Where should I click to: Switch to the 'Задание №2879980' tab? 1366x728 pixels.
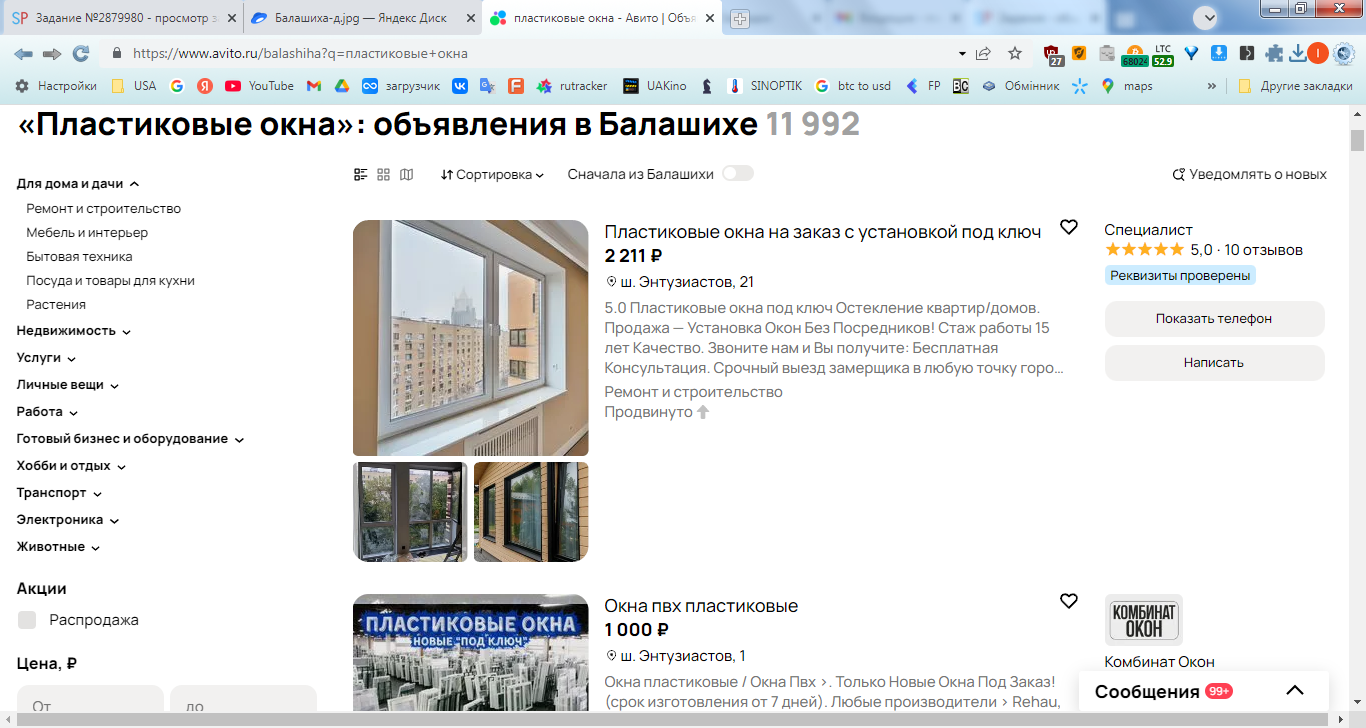[x=121, y=18]
